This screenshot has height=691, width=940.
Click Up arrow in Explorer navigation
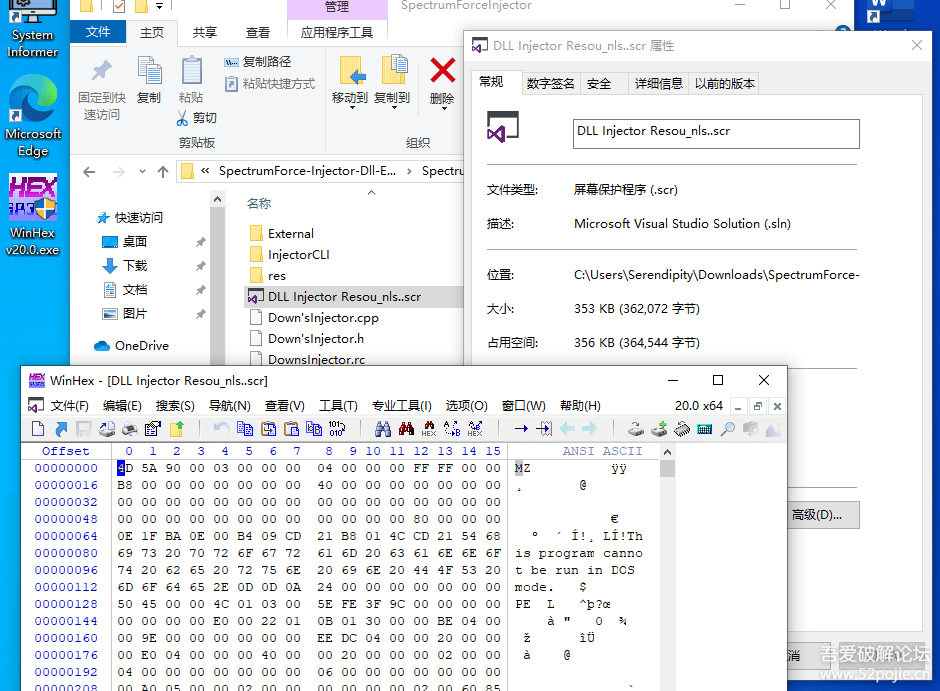[x=162, y=172]
